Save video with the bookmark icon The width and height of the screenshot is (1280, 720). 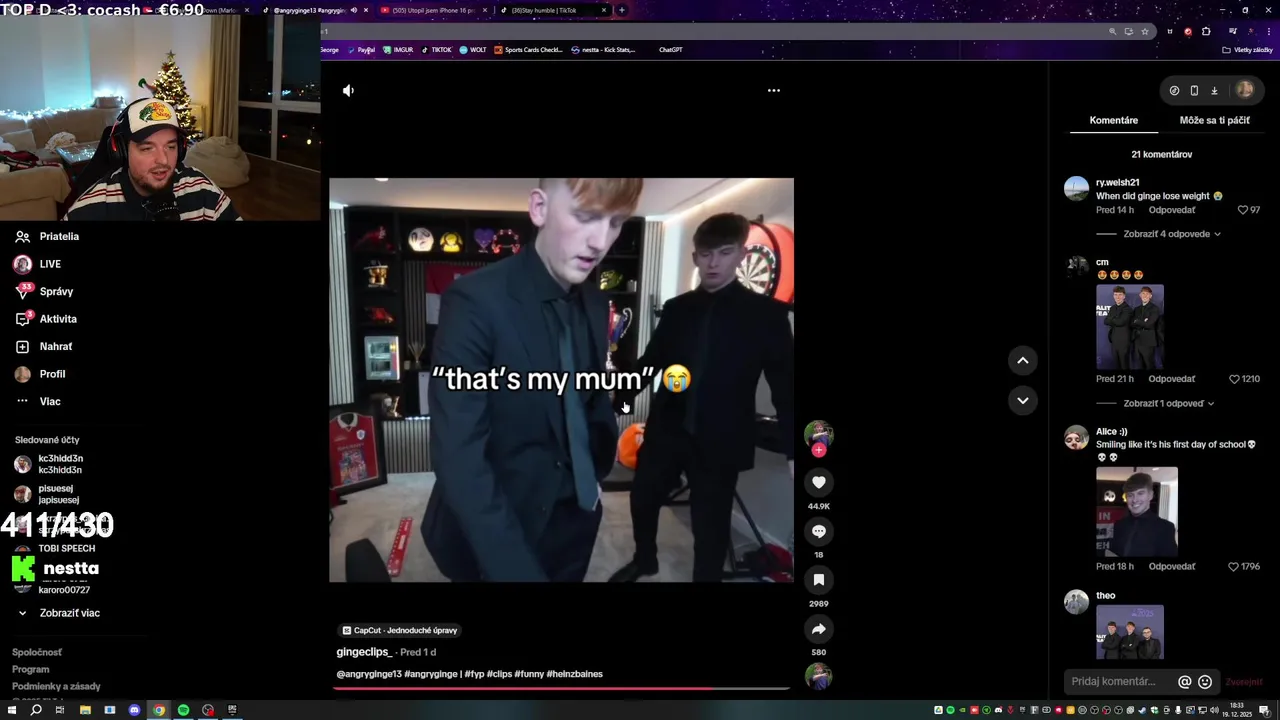(x=818, y=580)
